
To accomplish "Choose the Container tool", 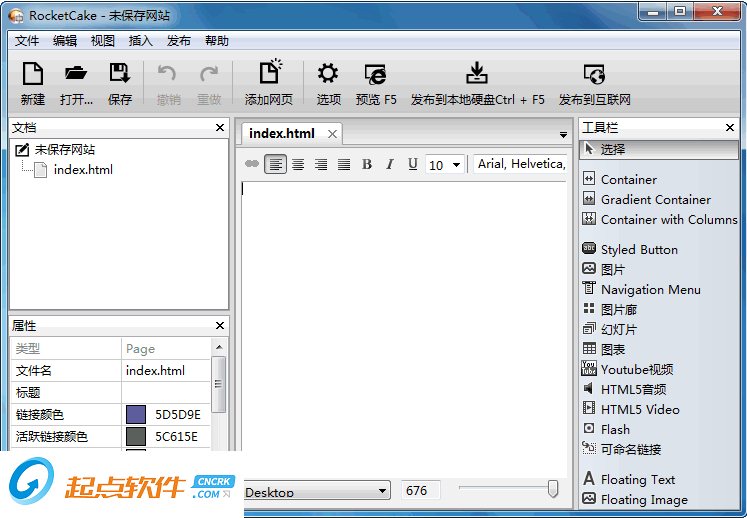I will [620, 180].
